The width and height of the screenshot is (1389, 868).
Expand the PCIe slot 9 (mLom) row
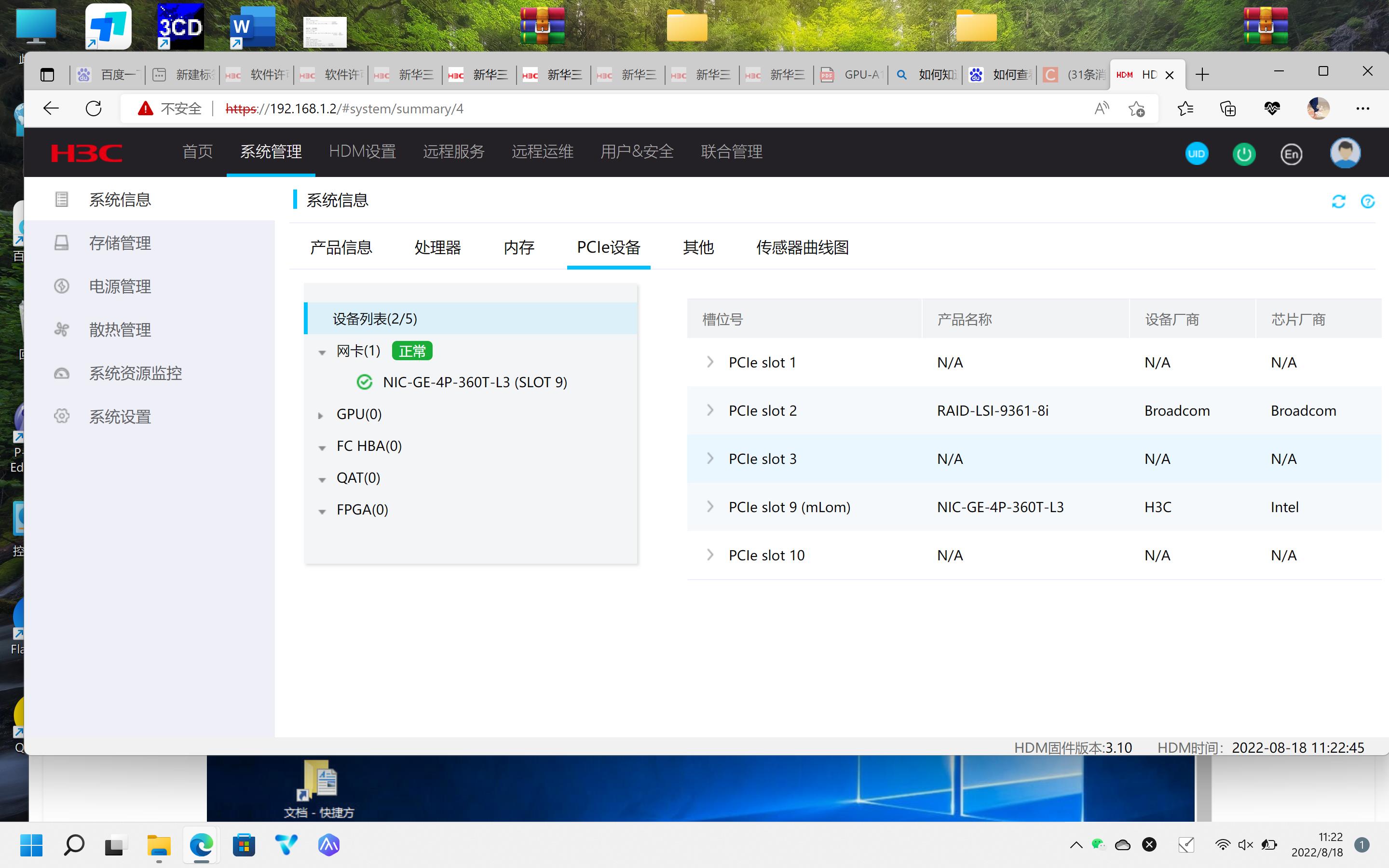pos(710,507)
